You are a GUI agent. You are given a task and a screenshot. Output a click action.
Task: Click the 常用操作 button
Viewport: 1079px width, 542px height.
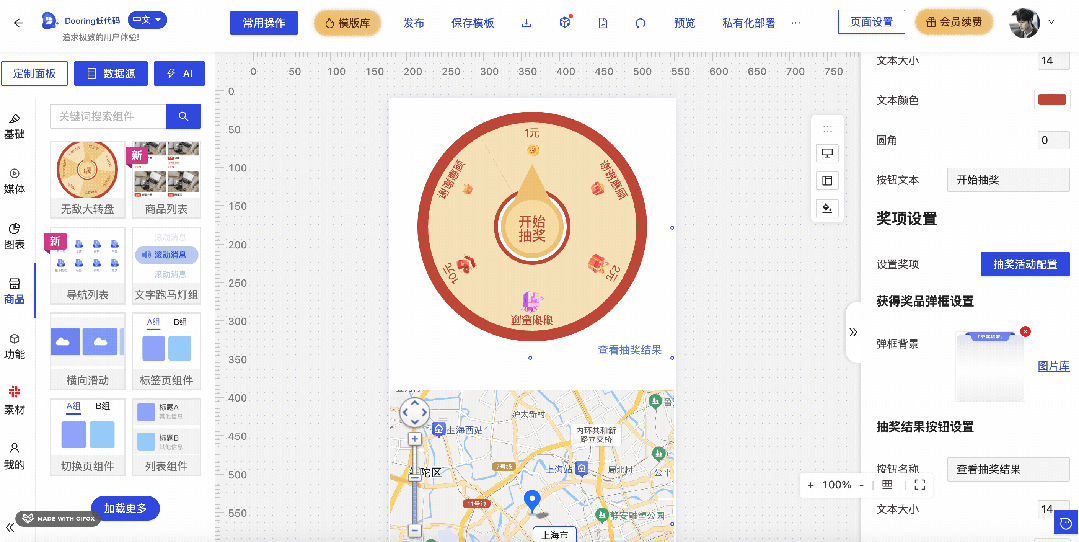264,23
